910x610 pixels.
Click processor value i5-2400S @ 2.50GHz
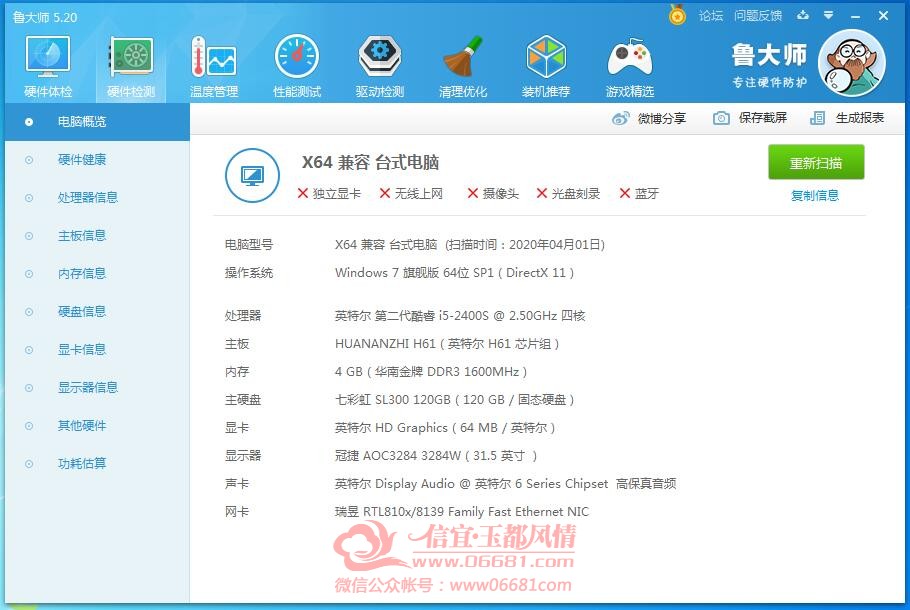pyautogui.click(x=460, y=316)
